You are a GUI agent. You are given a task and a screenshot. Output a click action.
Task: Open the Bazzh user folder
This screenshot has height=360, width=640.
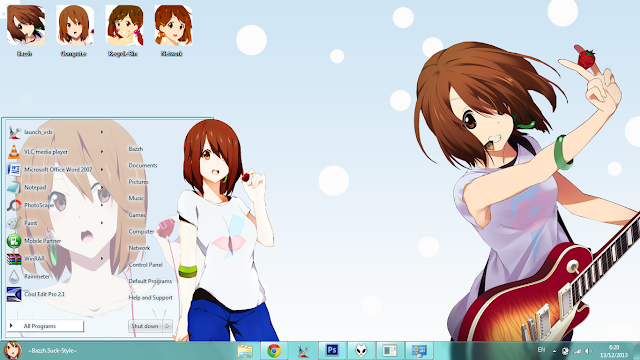(x=136, y=149)
